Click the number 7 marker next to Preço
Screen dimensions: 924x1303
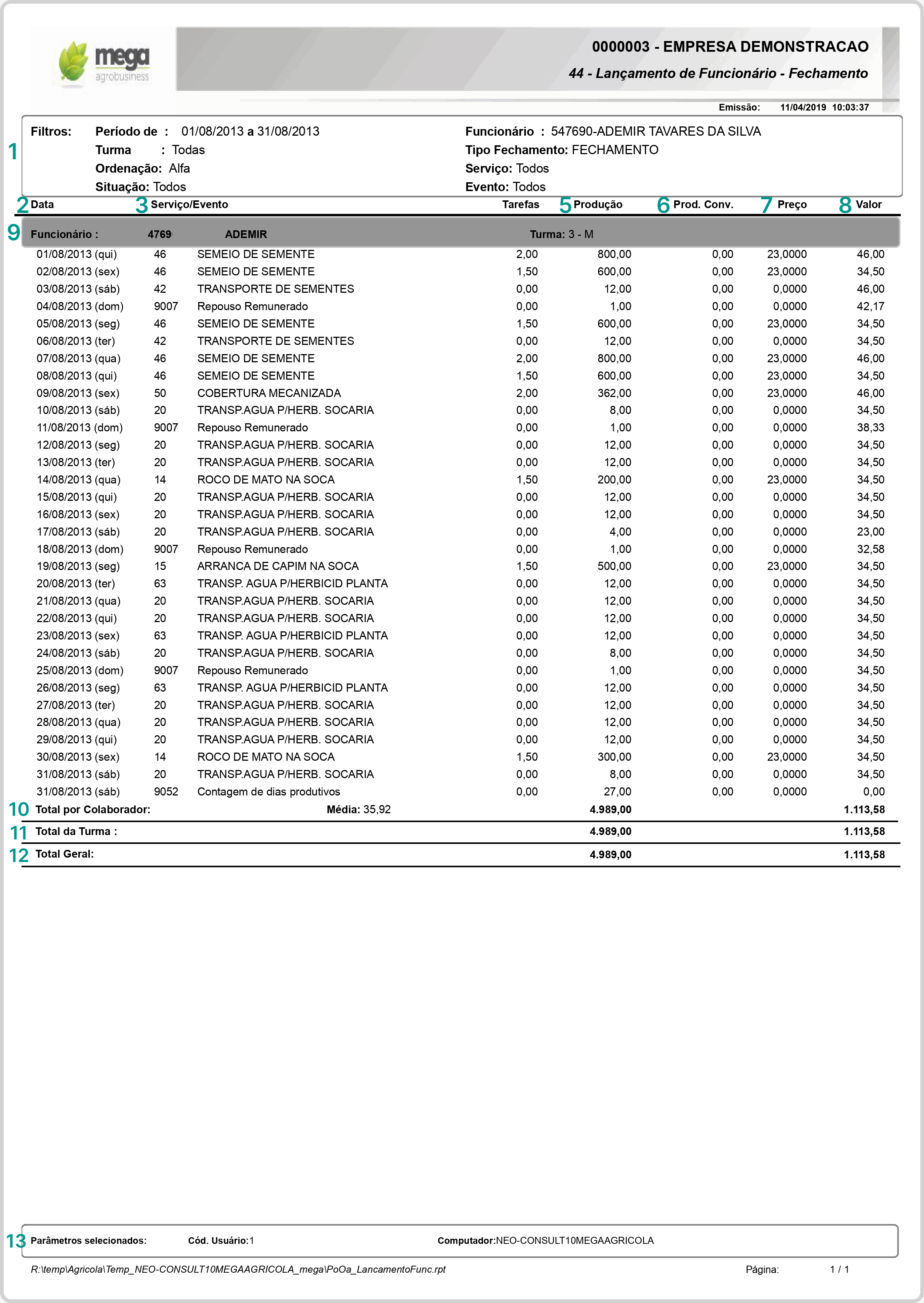coord(767,205)
